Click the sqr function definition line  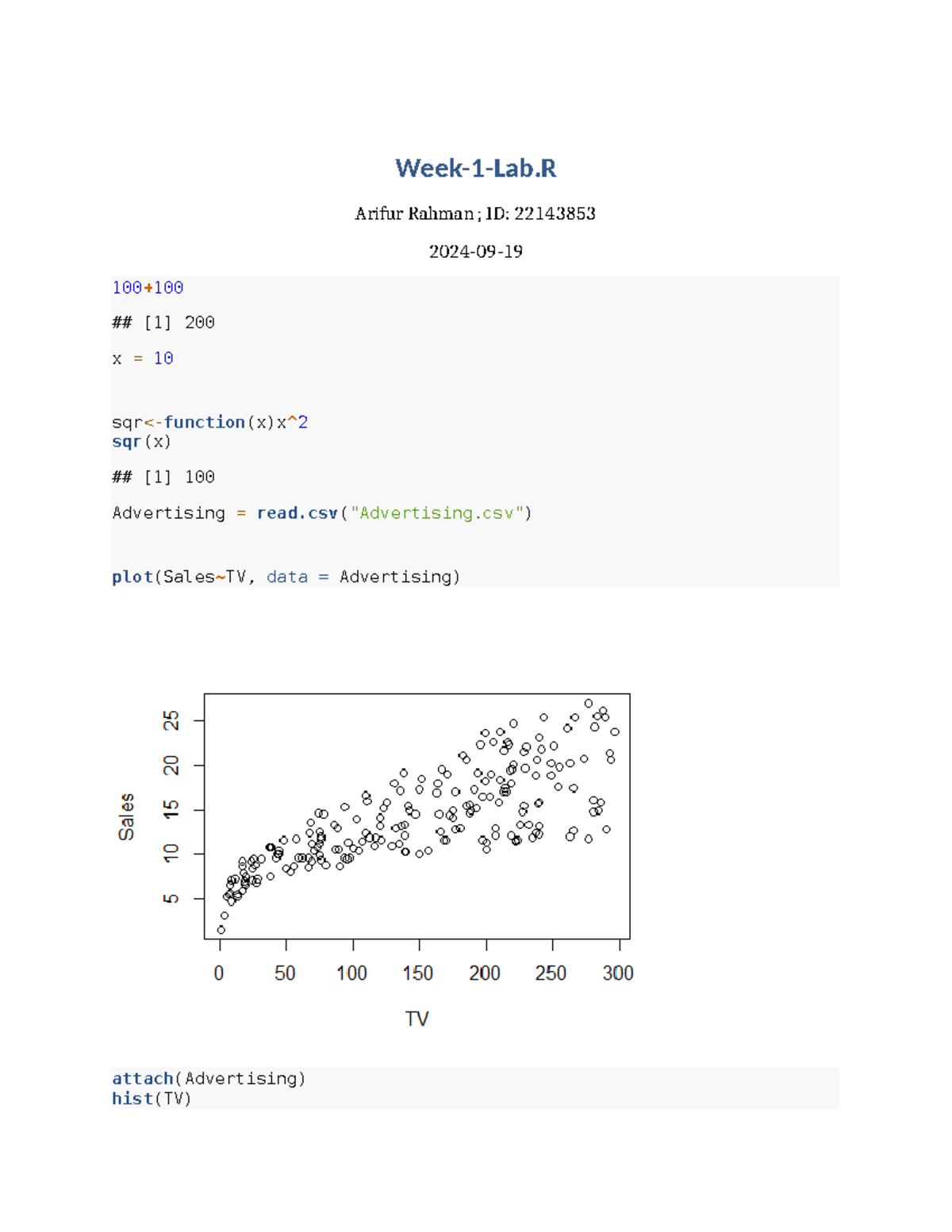pyautogui.click(x=209, y=422)
